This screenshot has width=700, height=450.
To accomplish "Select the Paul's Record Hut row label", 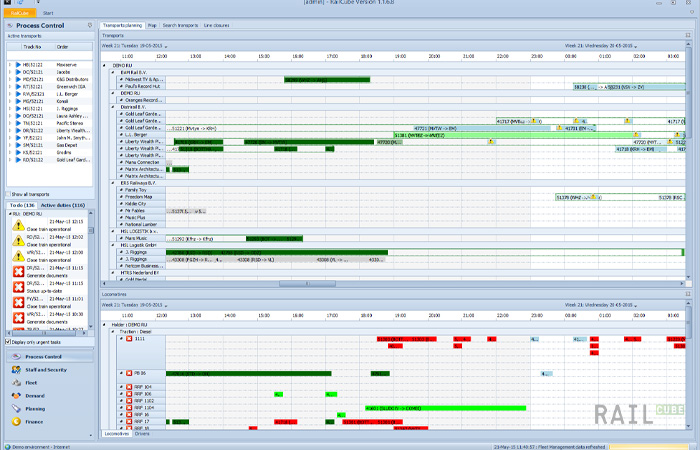I will 142,86.
